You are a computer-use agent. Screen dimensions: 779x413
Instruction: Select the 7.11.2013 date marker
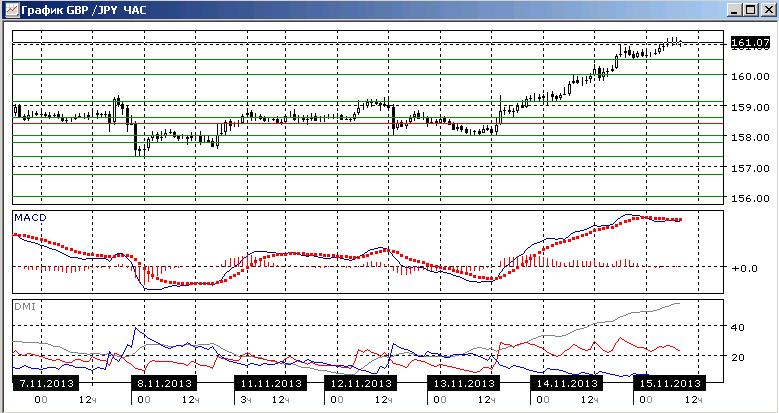tap(46, 384)
